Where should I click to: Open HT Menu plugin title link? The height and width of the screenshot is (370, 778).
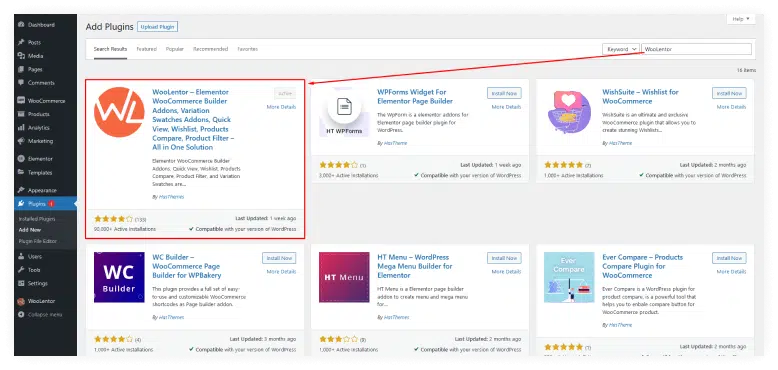click(415, 266)
